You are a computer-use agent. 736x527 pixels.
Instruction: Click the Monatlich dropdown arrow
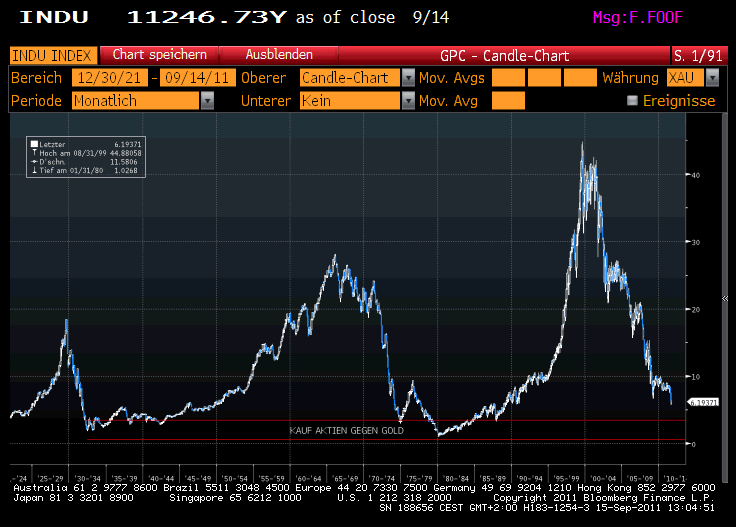point(207,101)
